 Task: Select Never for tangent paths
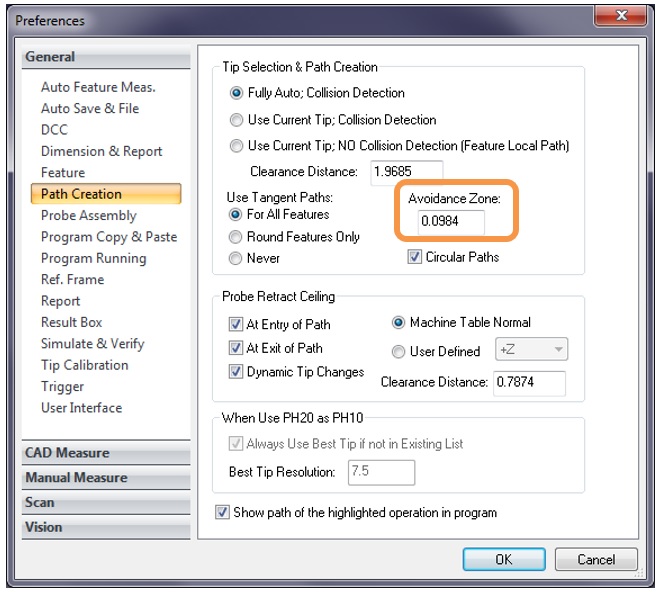[235, 258]
